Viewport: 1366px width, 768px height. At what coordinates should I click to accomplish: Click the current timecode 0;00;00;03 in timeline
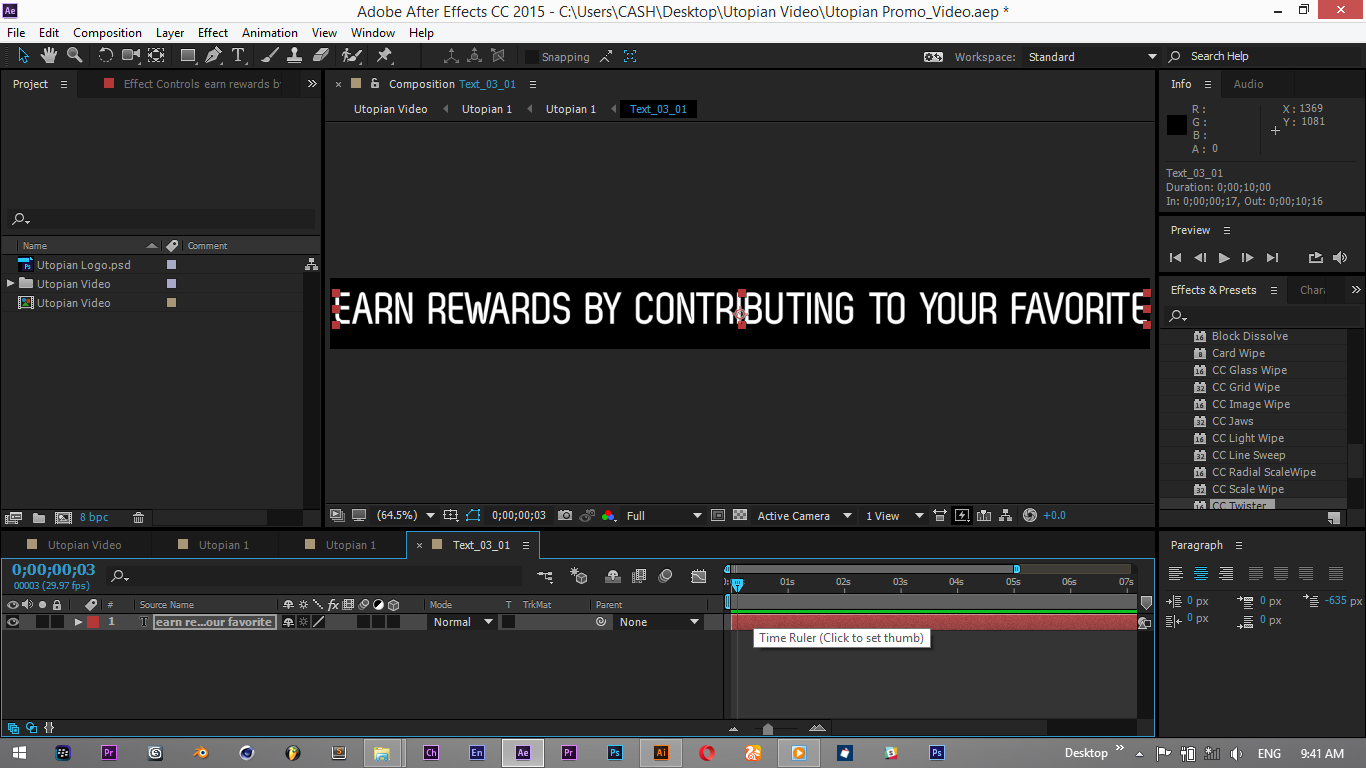click(55, 570)
